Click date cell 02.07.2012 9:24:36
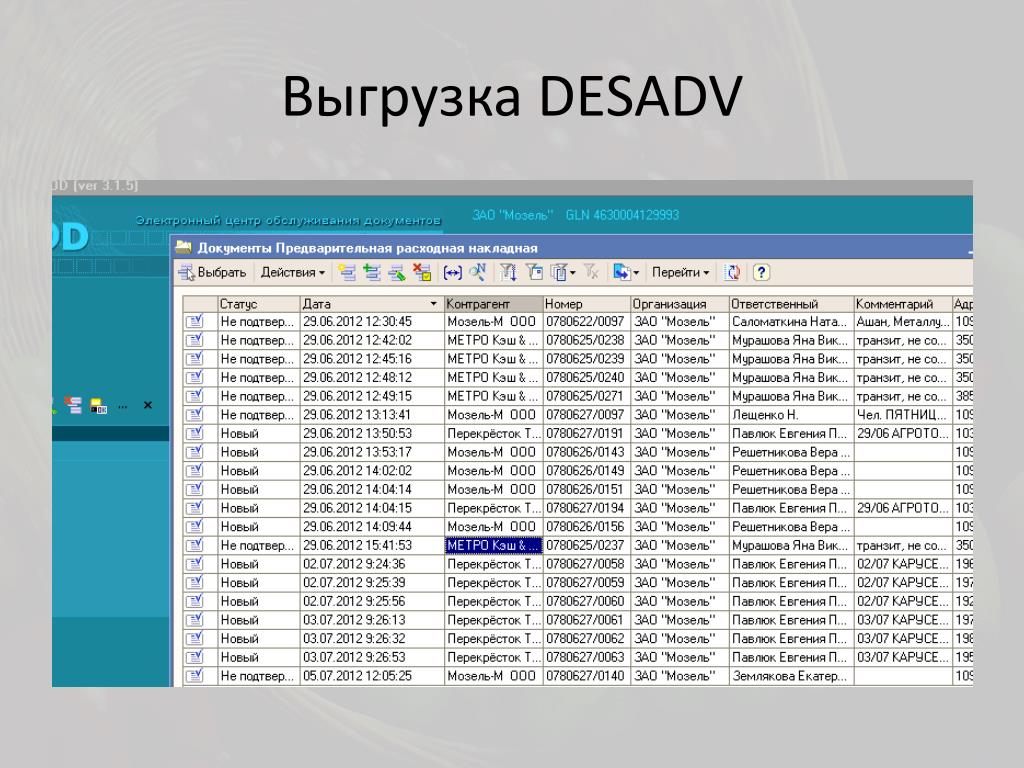Image resolution: width=1024 pixels, height=768 pixels. (372, 564)
